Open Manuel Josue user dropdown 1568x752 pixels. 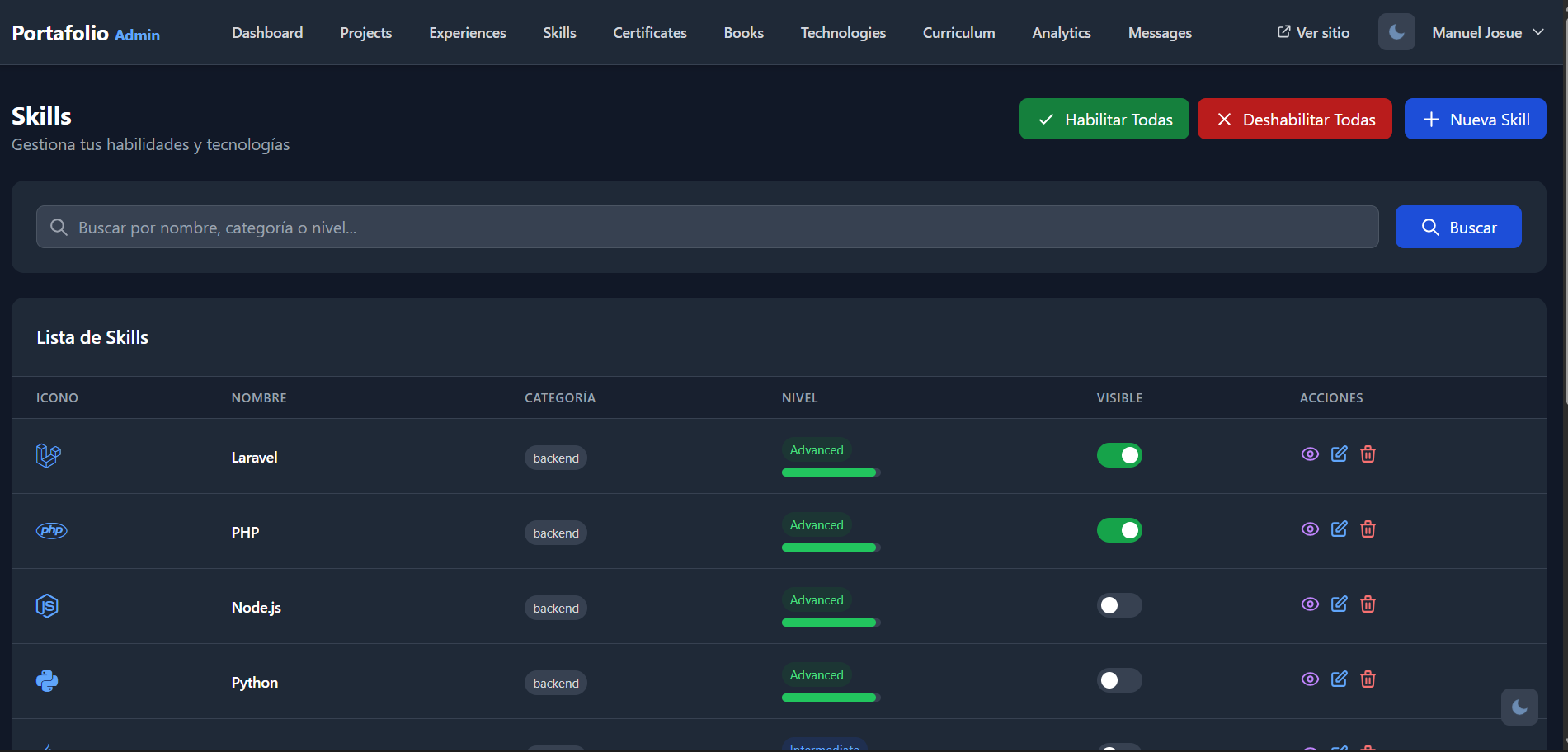coord(1488,32)
